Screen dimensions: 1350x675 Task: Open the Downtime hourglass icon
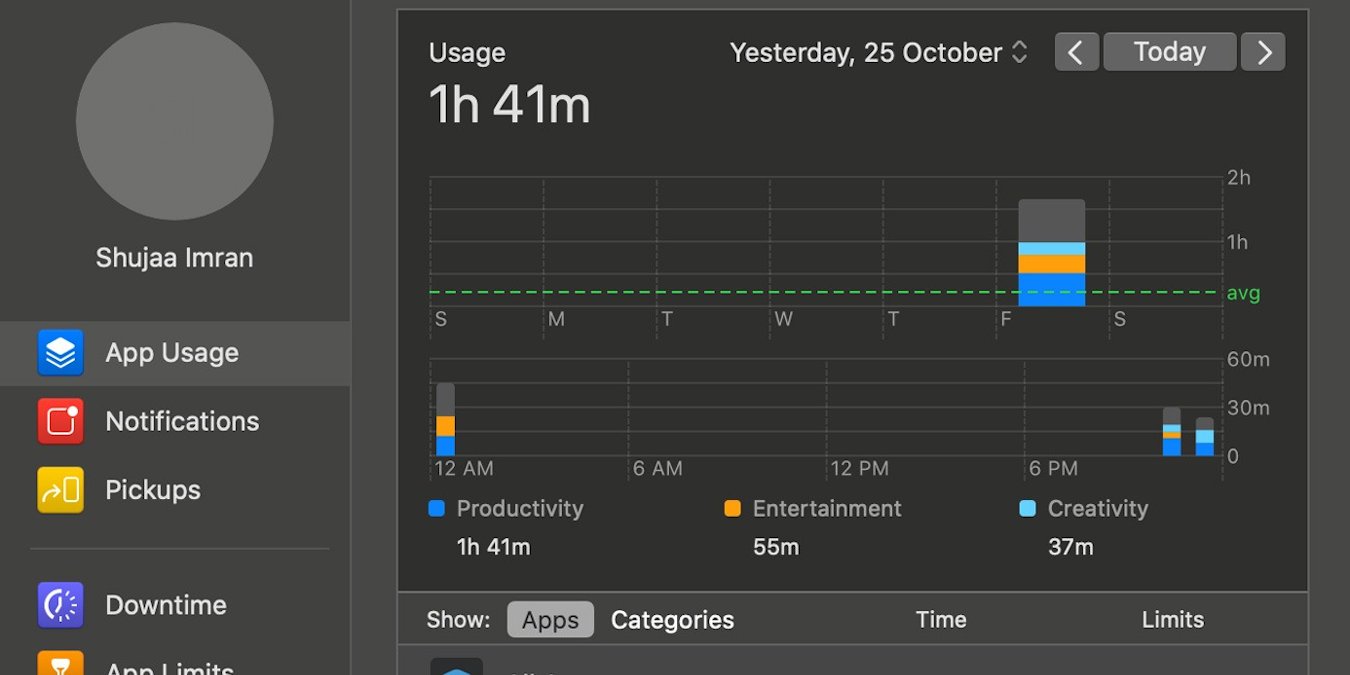[62, 604]
